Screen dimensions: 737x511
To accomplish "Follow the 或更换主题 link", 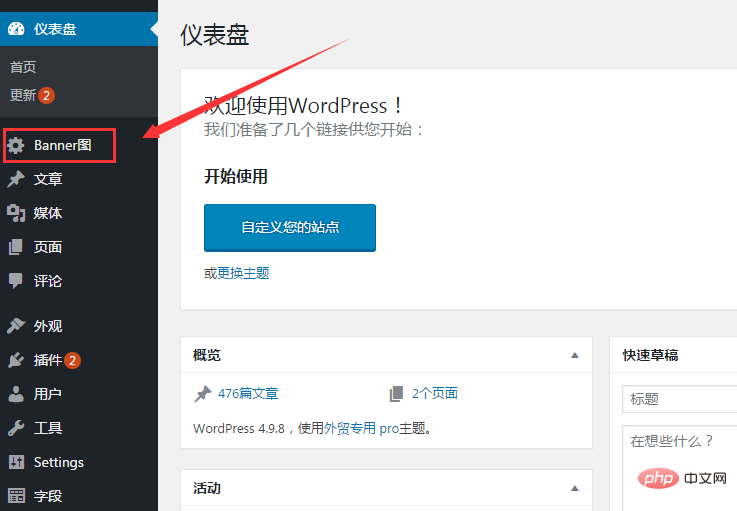I will [237, 273].
